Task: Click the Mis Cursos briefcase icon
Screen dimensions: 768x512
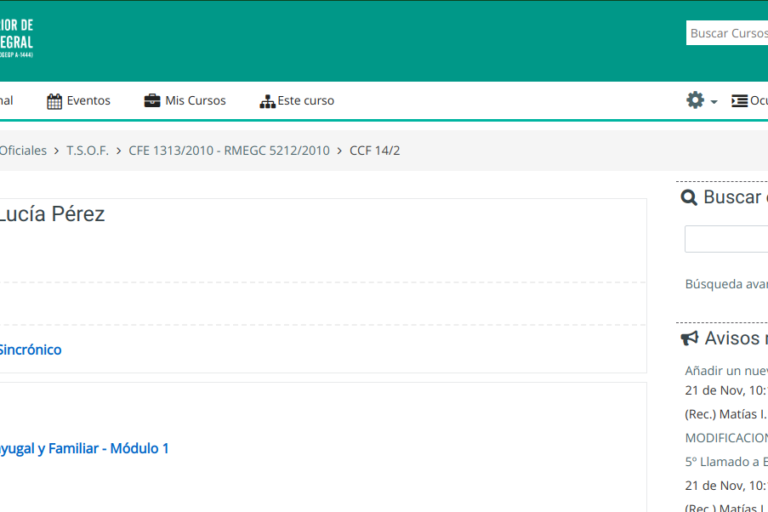Action: point(152,101)
